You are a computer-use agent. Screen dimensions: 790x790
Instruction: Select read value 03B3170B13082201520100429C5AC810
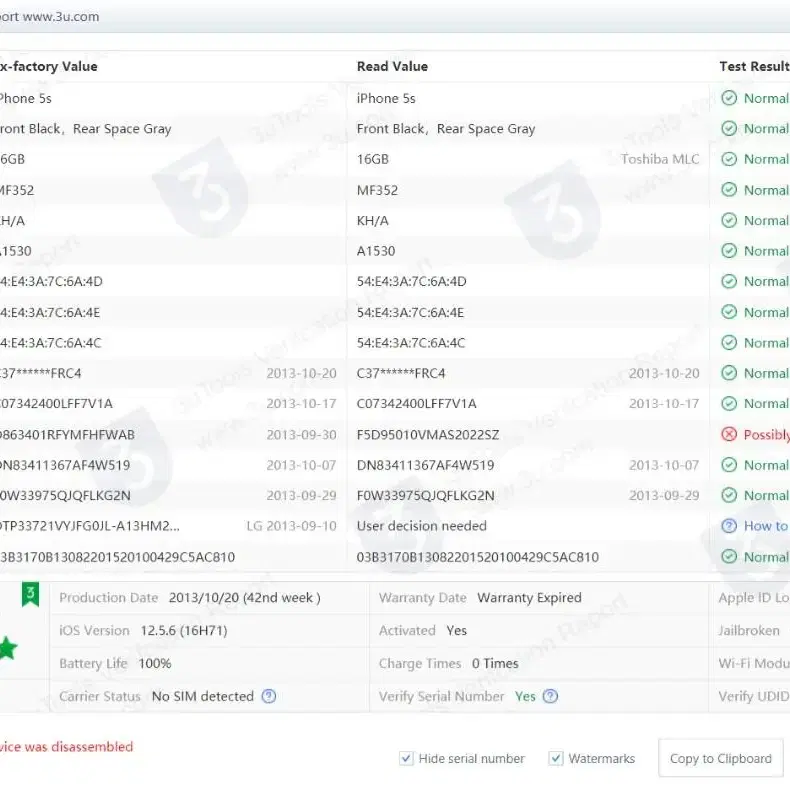point(478,557)
